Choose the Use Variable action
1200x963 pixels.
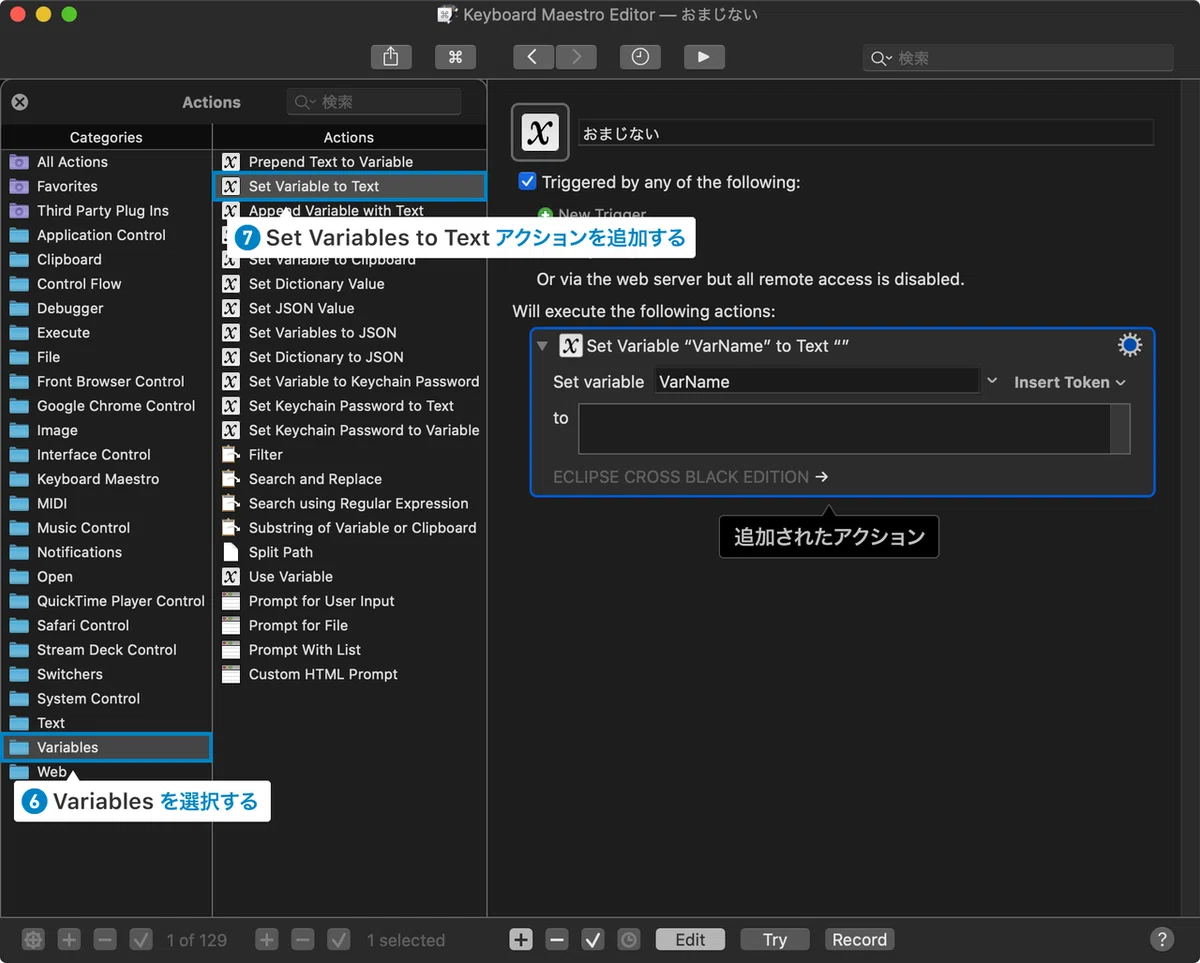(350, 577)
